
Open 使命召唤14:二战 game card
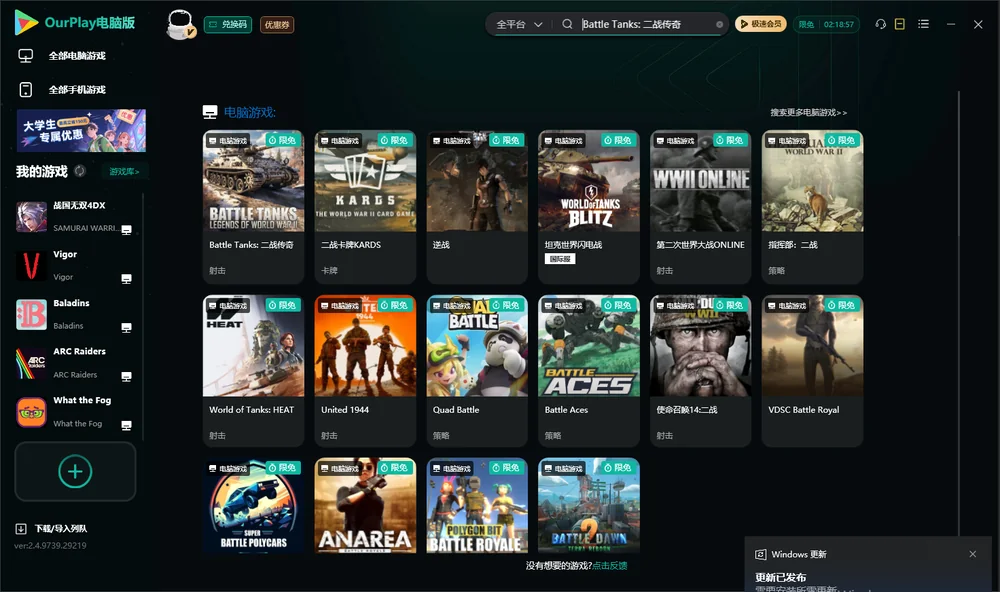point(700,371)
